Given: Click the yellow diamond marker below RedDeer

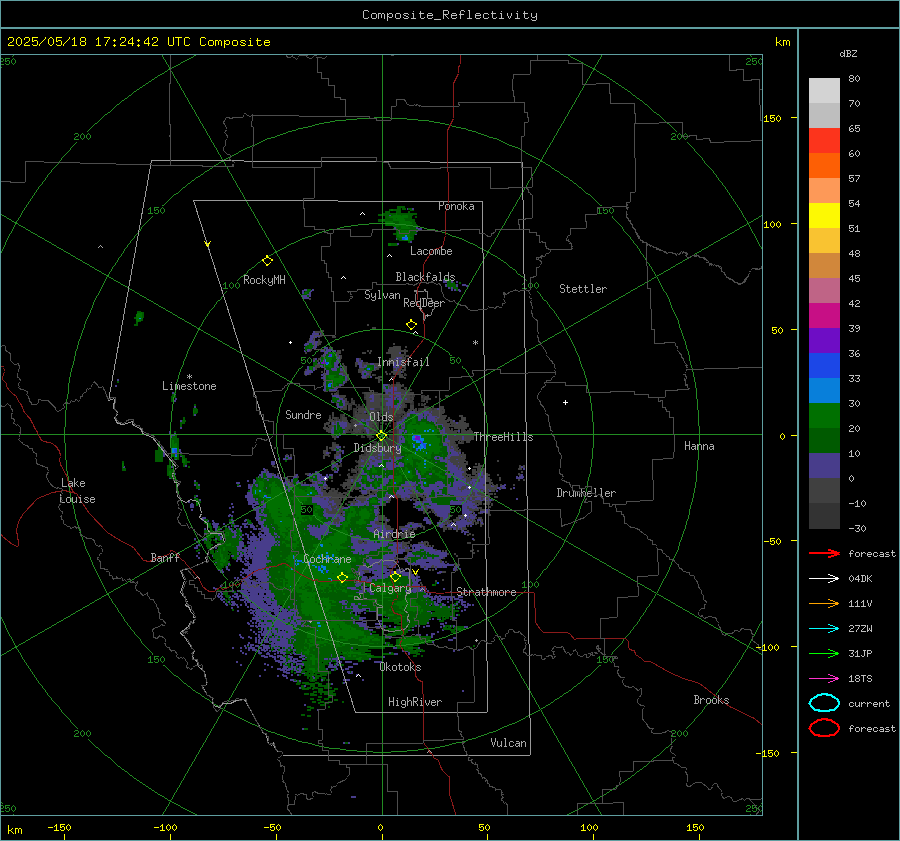Looking at the screenshot, I should click(411, 325).
